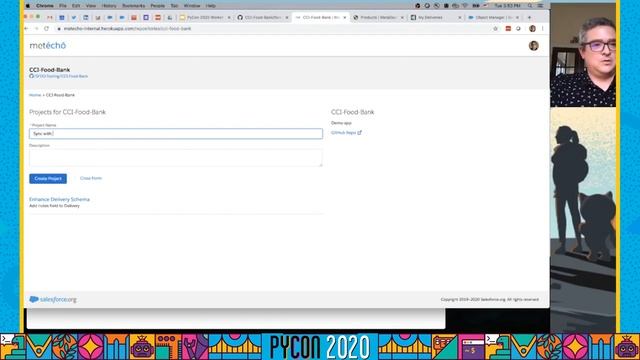The image size is (640, 360).
Task: Open the user avatar menu in Metecho header
Action: tap(533, 45)
